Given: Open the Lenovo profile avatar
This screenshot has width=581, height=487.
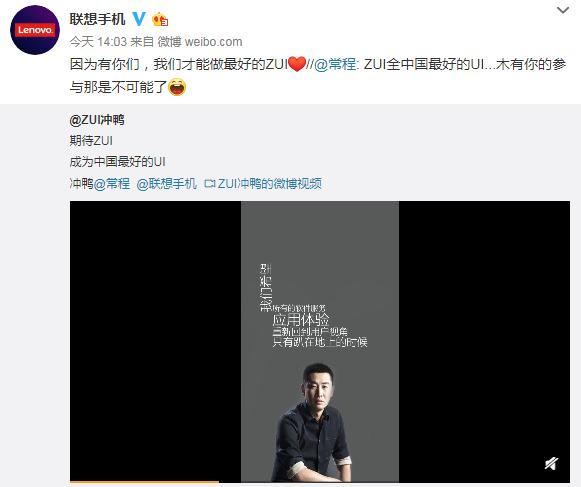Looking at the screenshot, I should click(35, 30).
